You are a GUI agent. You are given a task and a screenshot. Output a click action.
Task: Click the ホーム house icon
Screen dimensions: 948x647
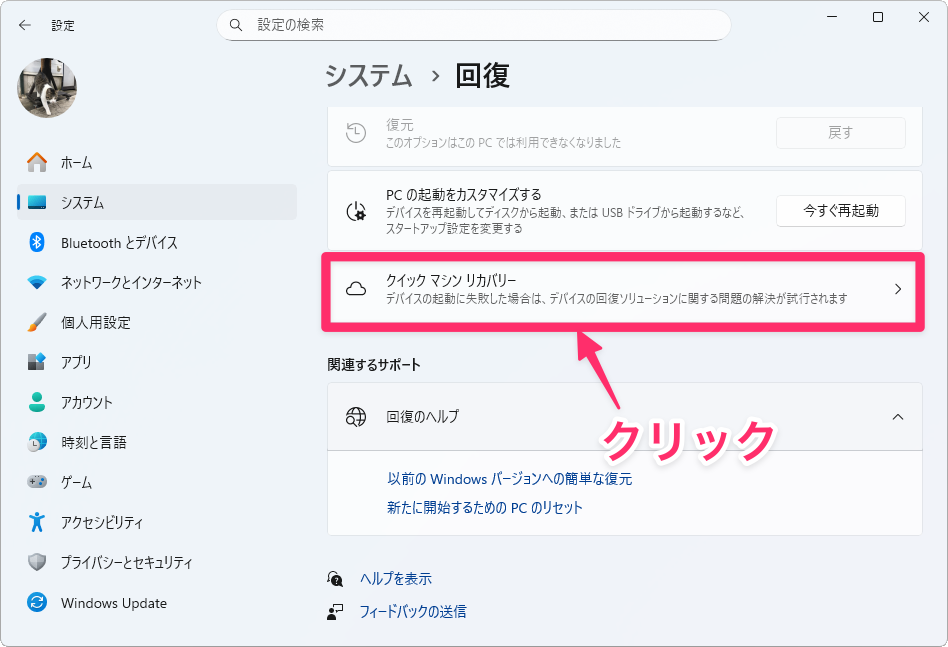pos(37,162)
